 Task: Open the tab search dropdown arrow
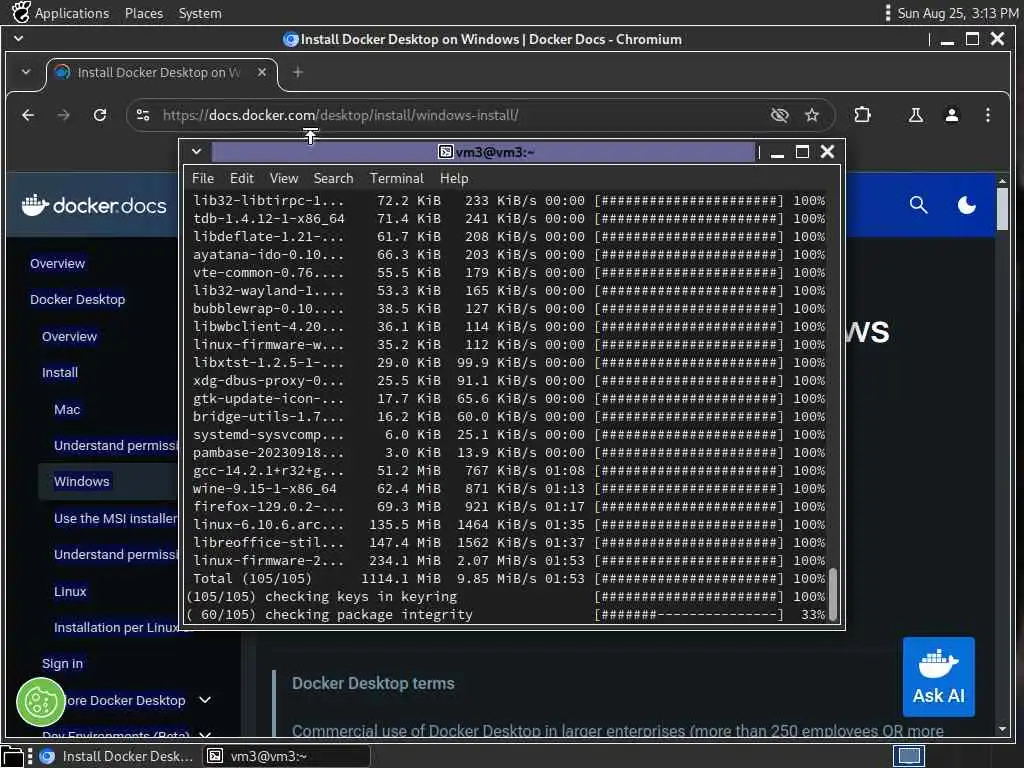pyautogui.click(x=26, y=72)
